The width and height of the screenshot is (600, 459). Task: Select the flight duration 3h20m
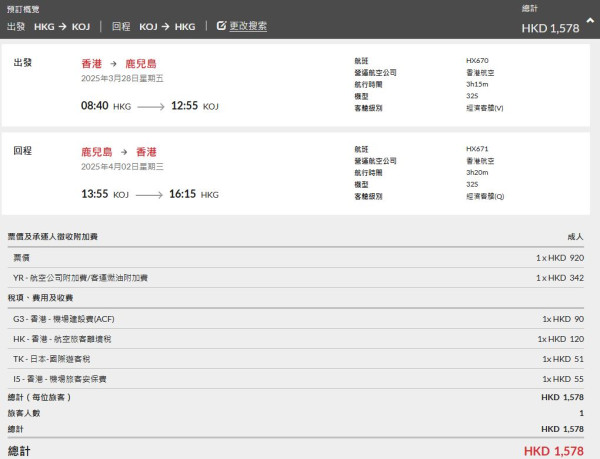(x=477, y=173)
